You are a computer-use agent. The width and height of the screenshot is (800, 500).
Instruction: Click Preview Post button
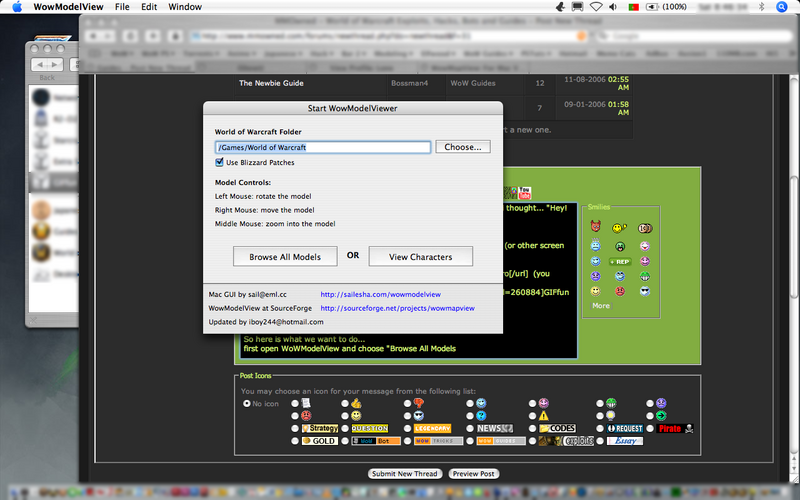pos(473,473)
